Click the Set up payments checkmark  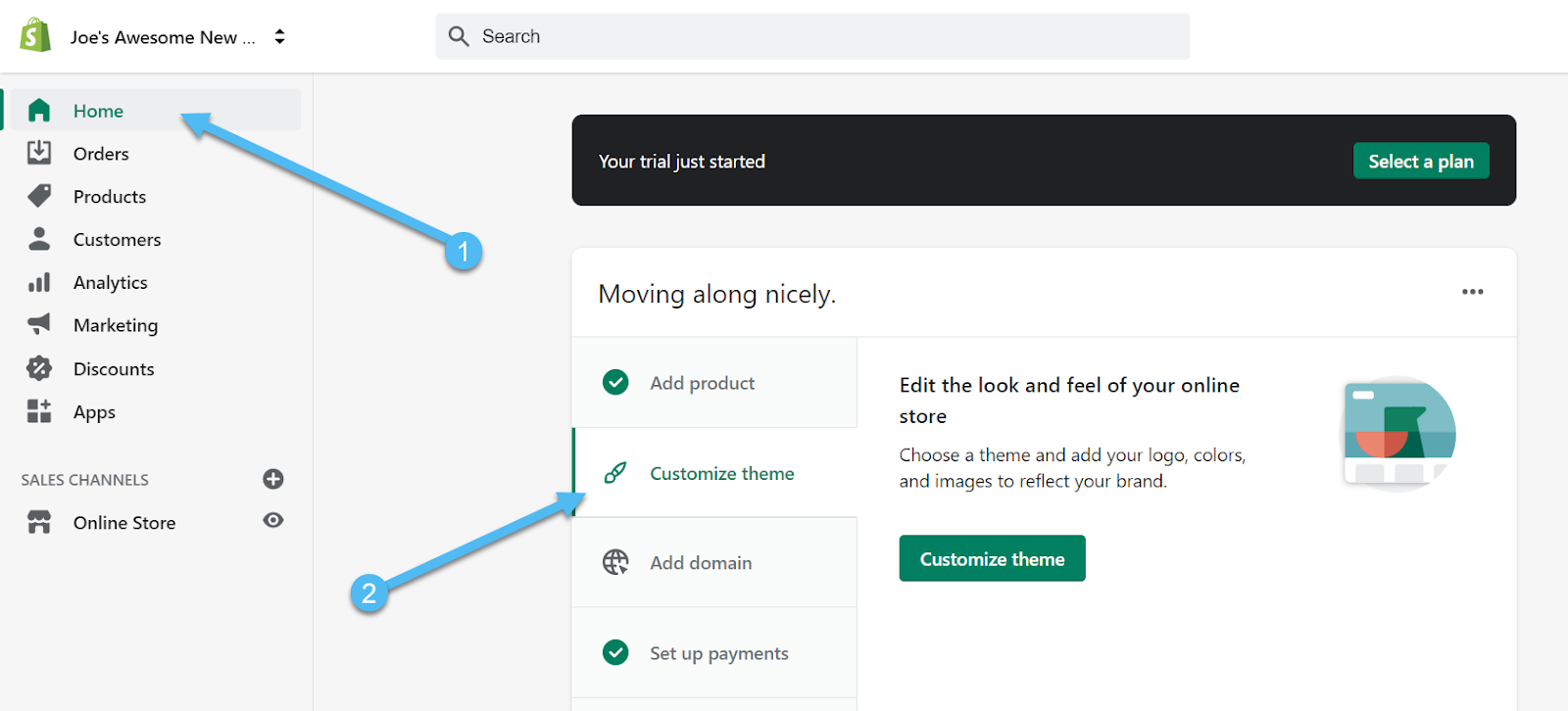[615, 652]
